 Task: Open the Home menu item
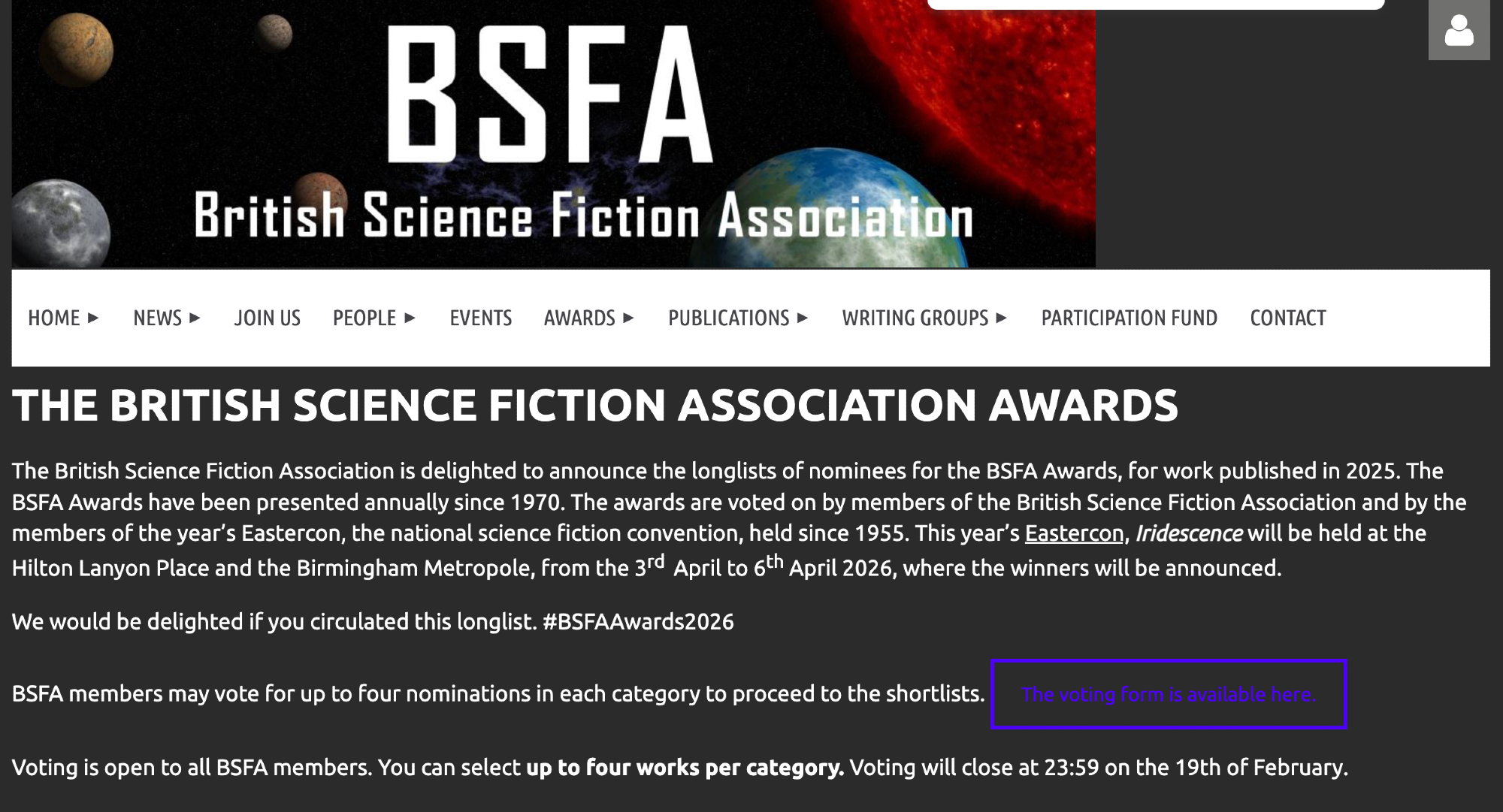pyautogui.click(x=53, y=318)
